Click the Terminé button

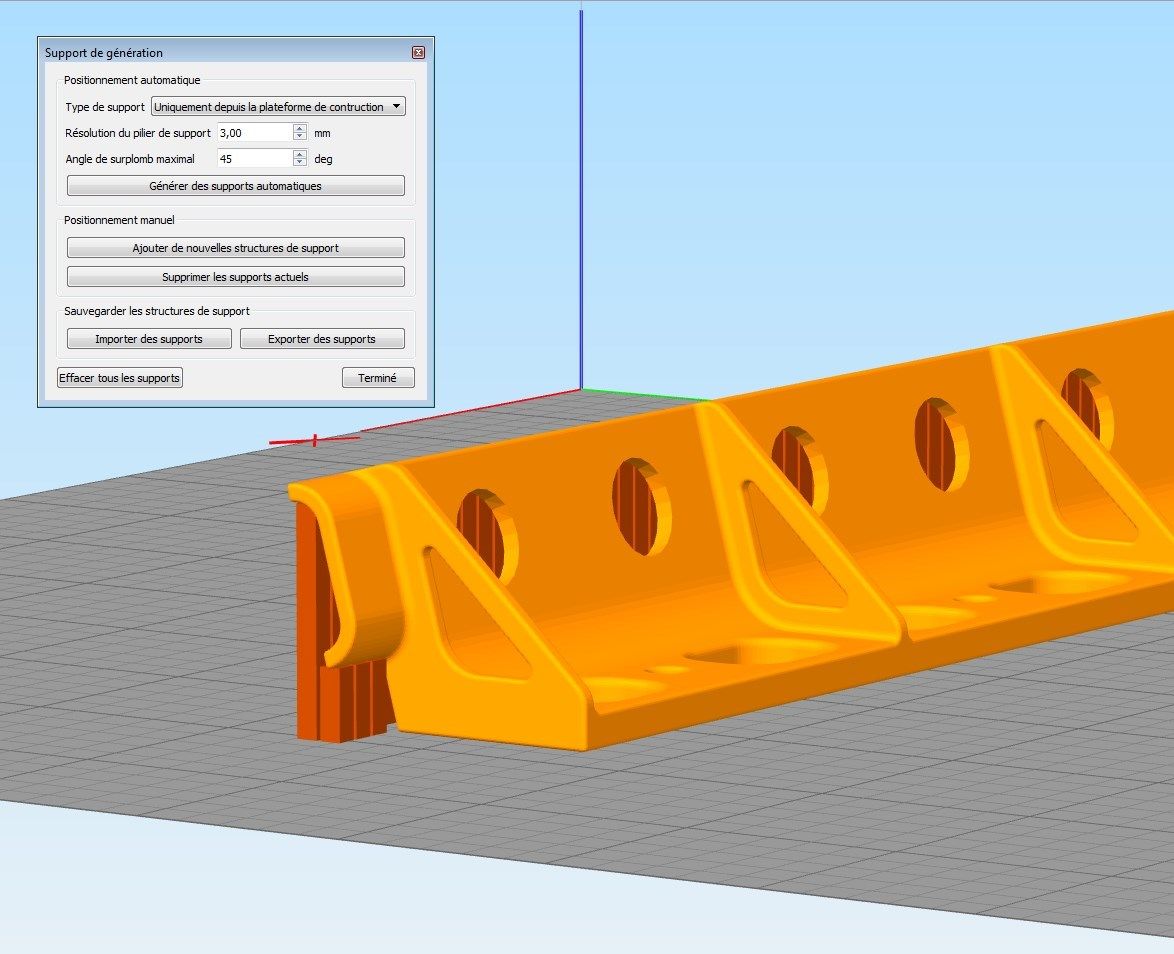click(378, 378)
